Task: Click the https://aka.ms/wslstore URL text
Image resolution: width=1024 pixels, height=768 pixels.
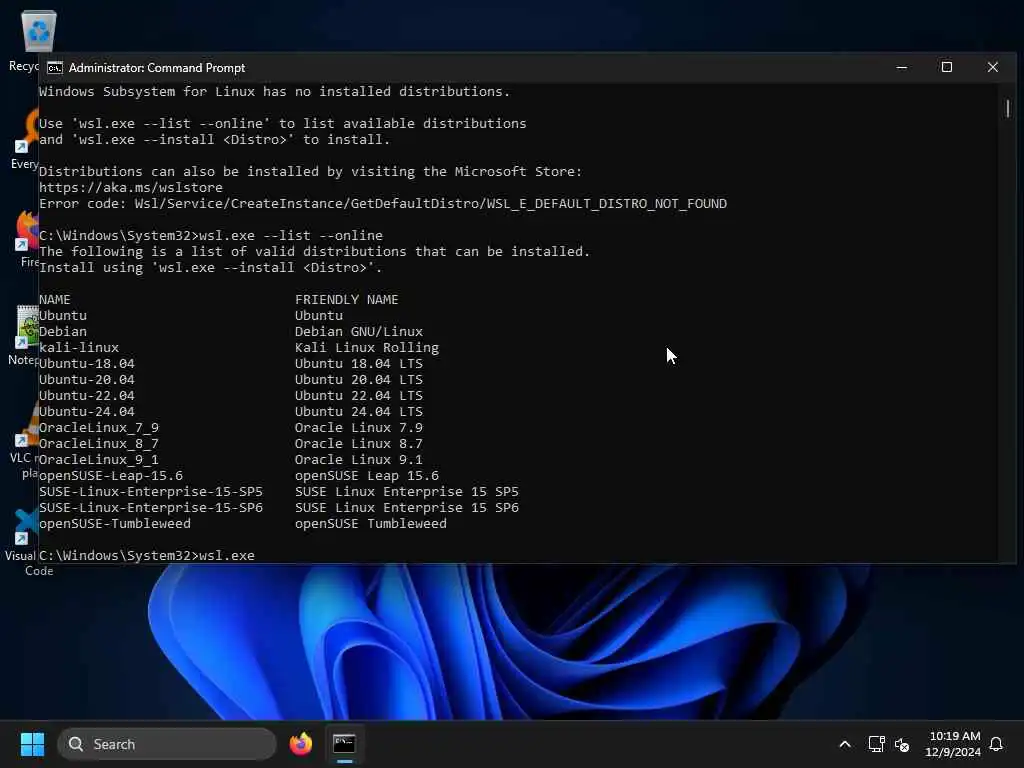Action: (131, 187)
